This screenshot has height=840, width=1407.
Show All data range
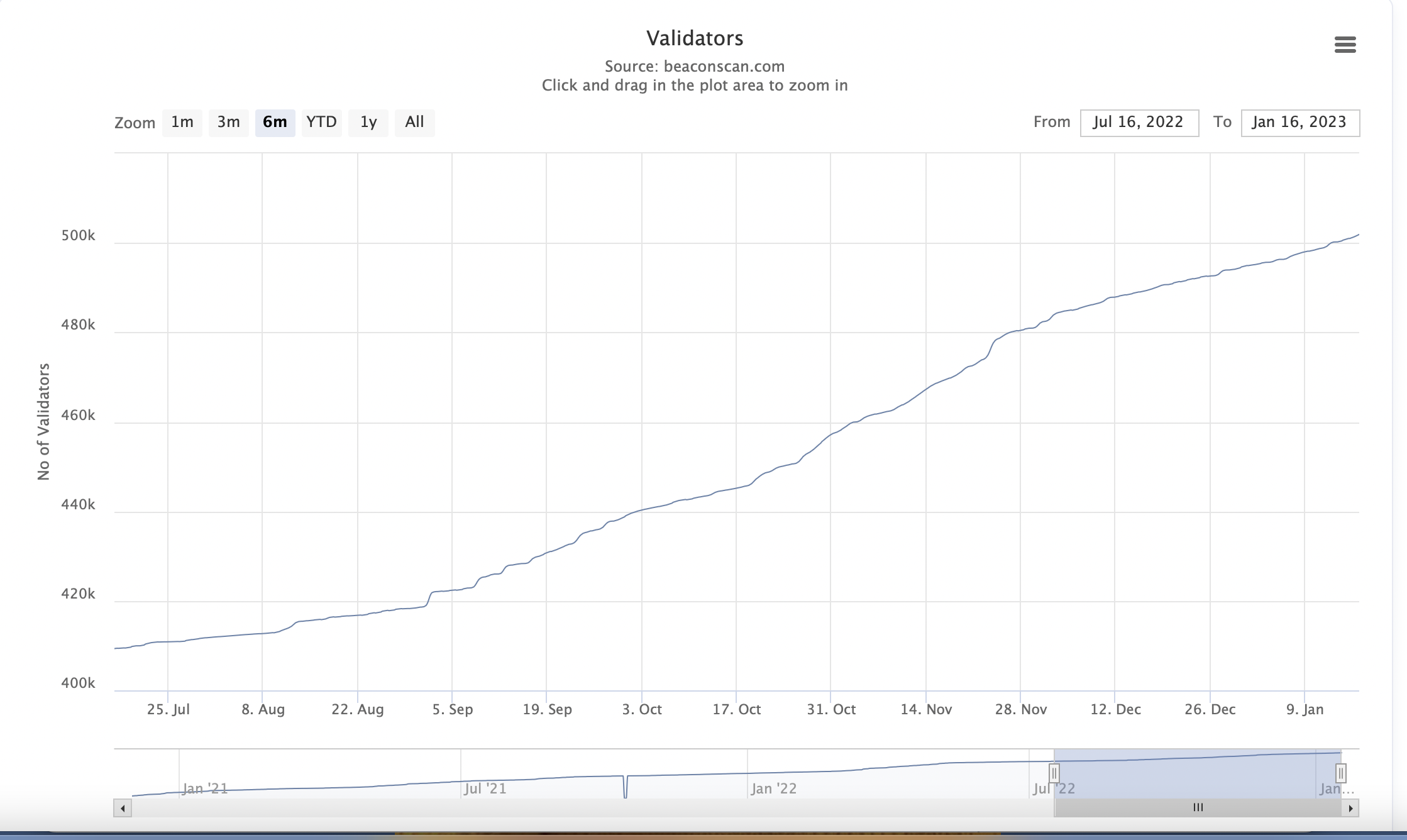[x=414, y=122]
